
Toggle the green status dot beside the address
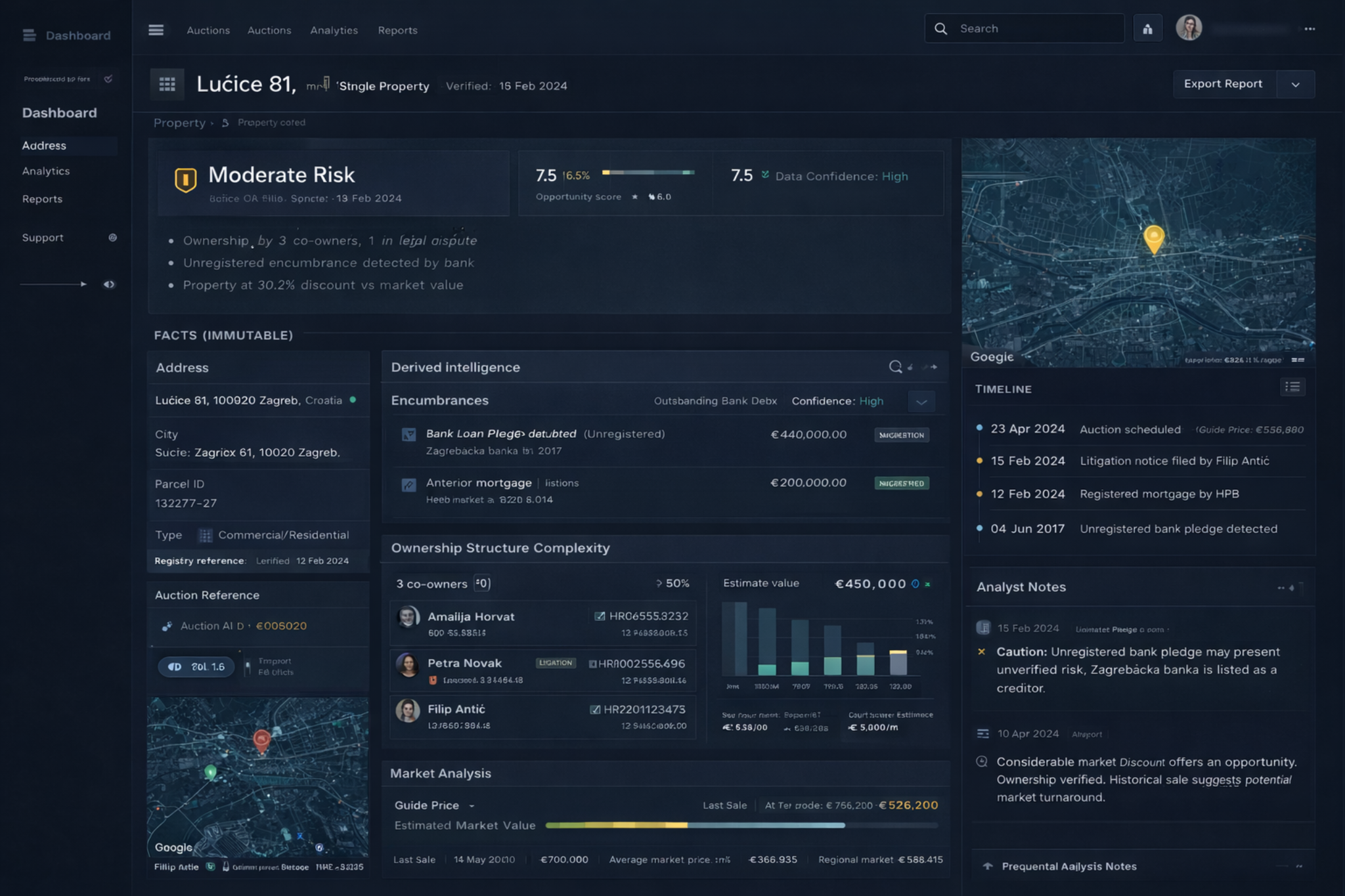(352, 399)
